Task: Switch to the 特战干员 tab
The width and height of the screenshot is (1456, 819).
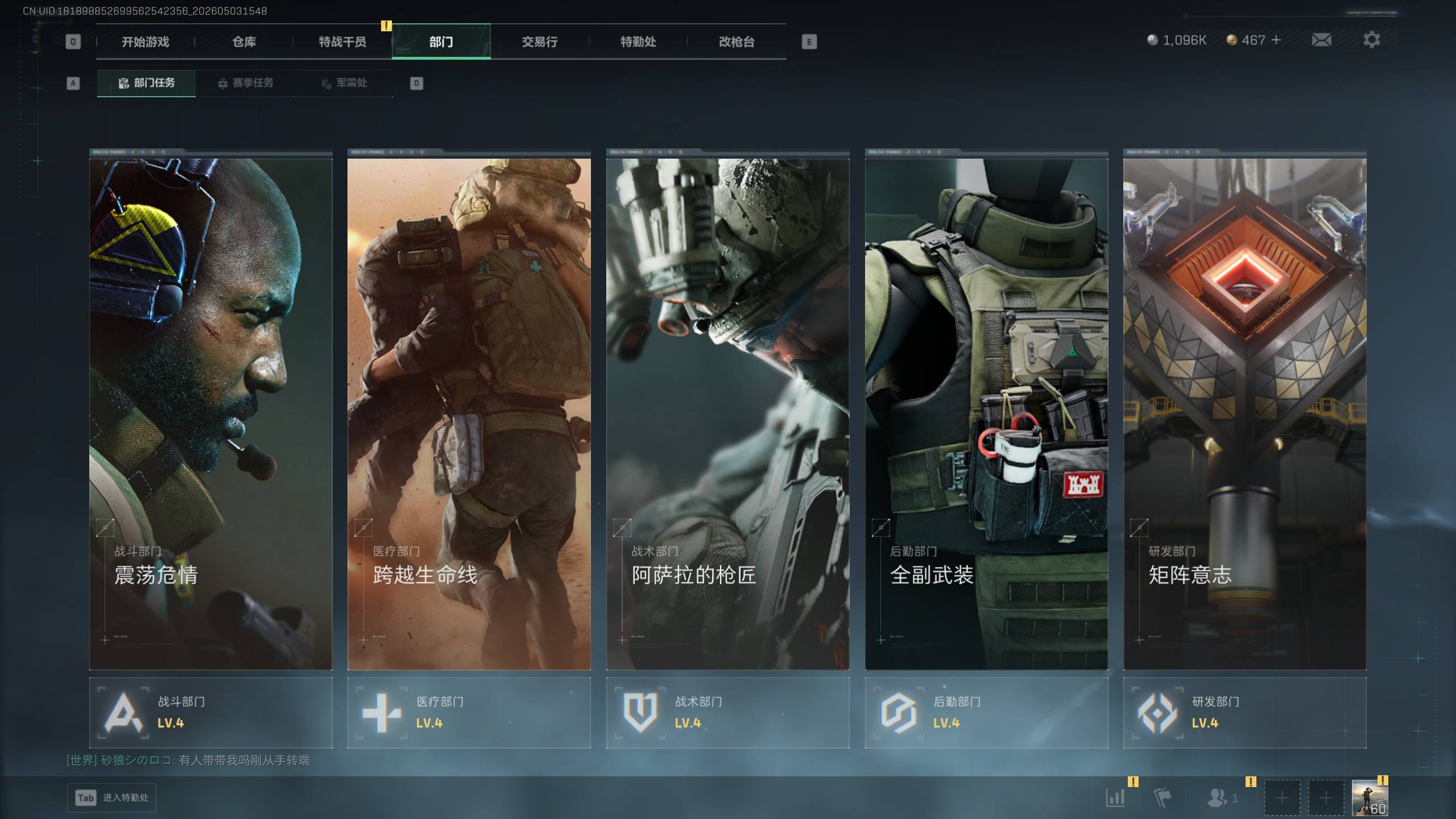Action: click(x=342, y=42)
